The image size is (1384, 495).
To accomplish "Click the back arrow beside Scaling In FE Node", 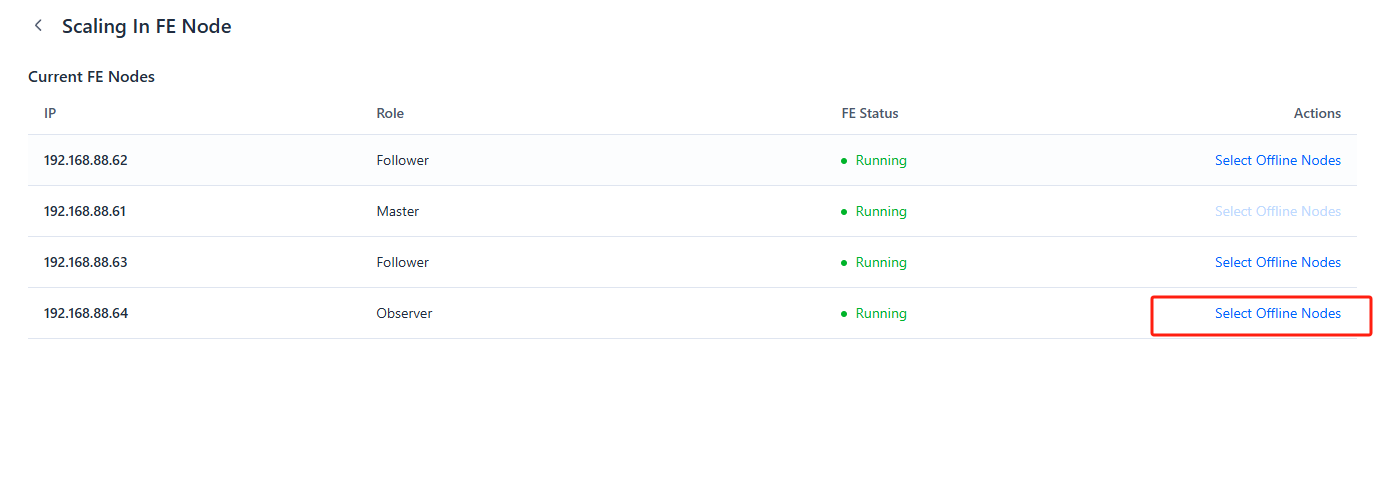I will pyautogui.click(x=38, y=26).
